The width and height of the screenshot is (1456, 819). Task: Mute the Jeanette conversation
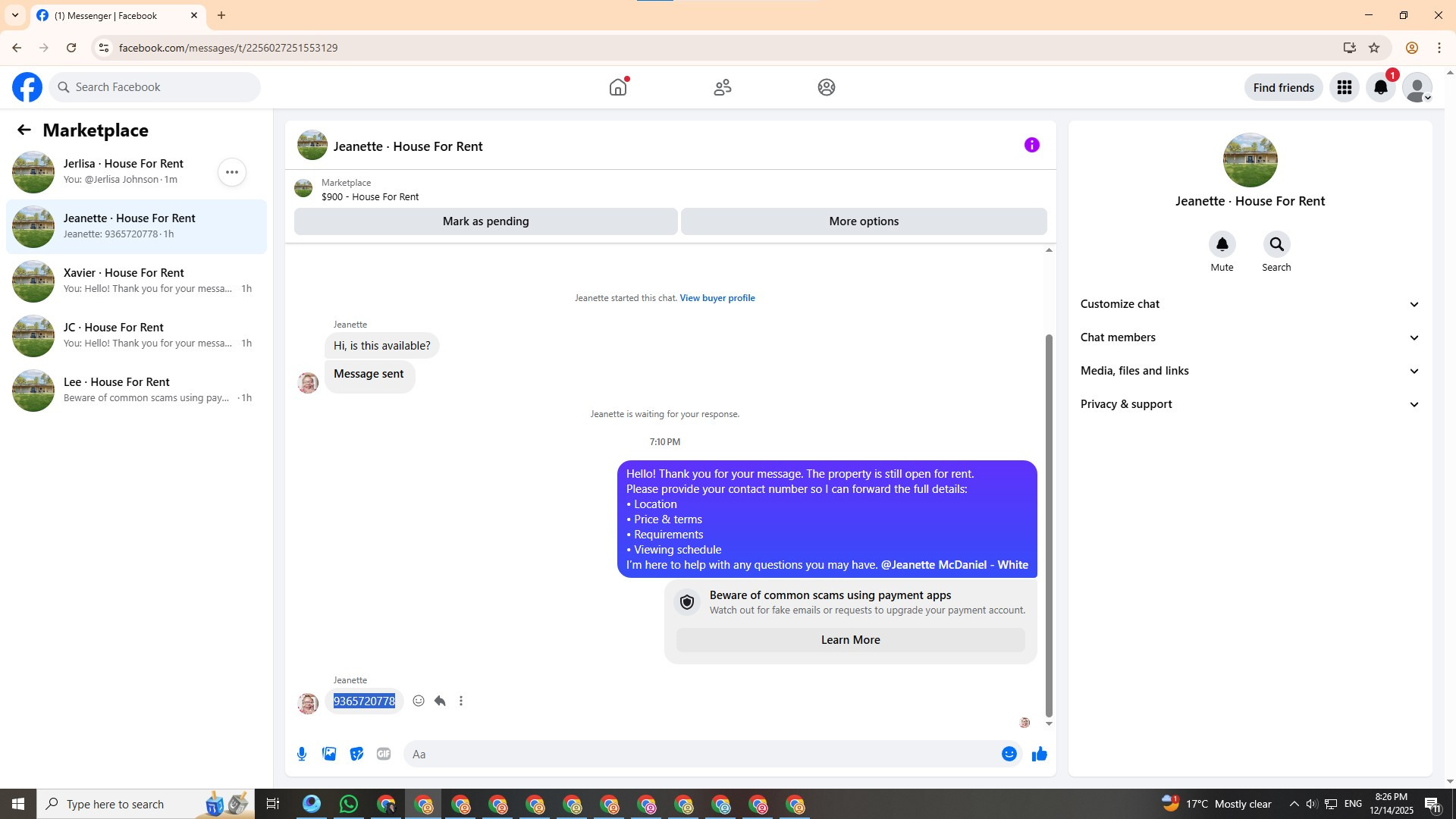click(1222, 245)
